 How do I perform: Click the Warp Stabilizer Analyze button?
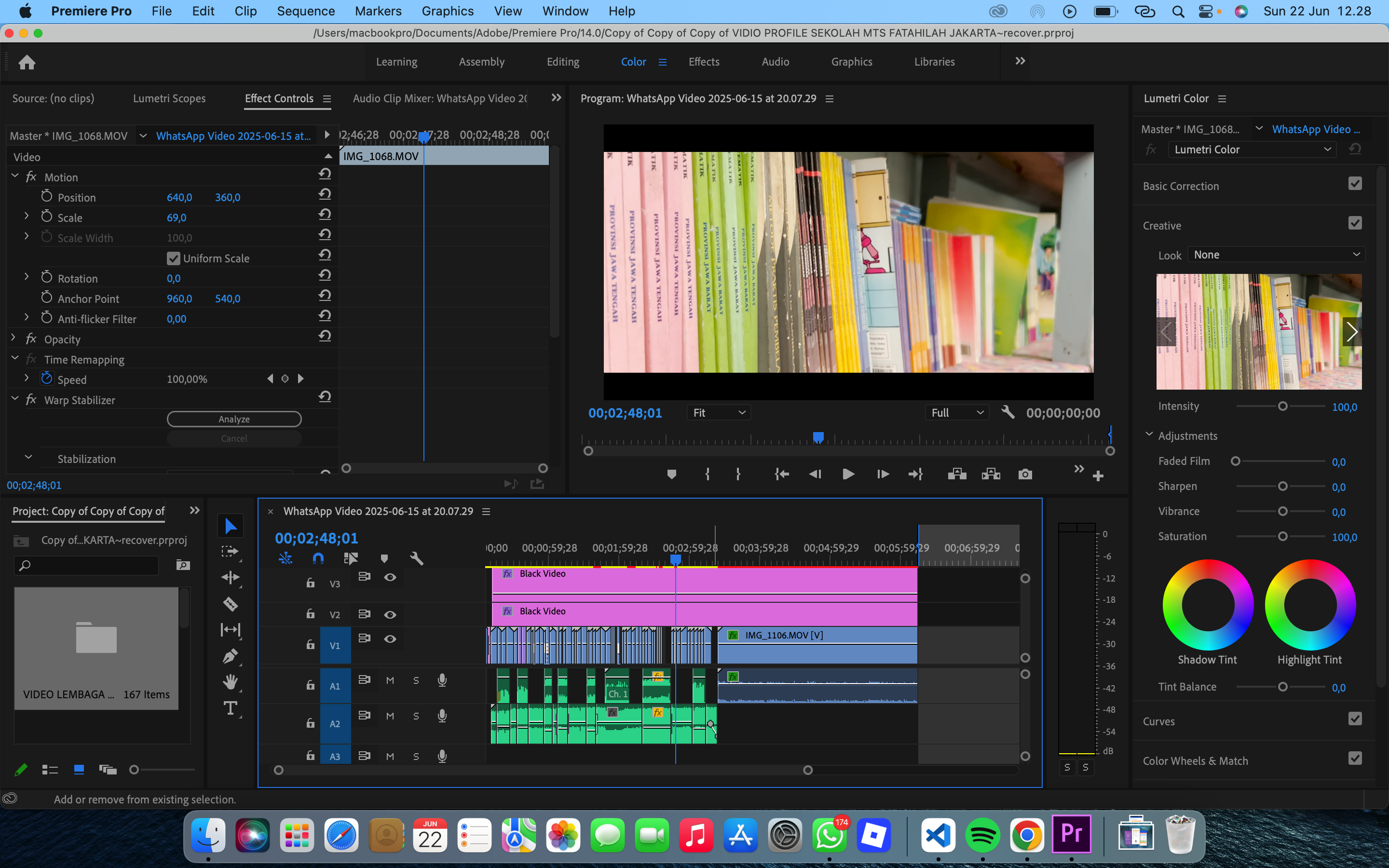234,419
